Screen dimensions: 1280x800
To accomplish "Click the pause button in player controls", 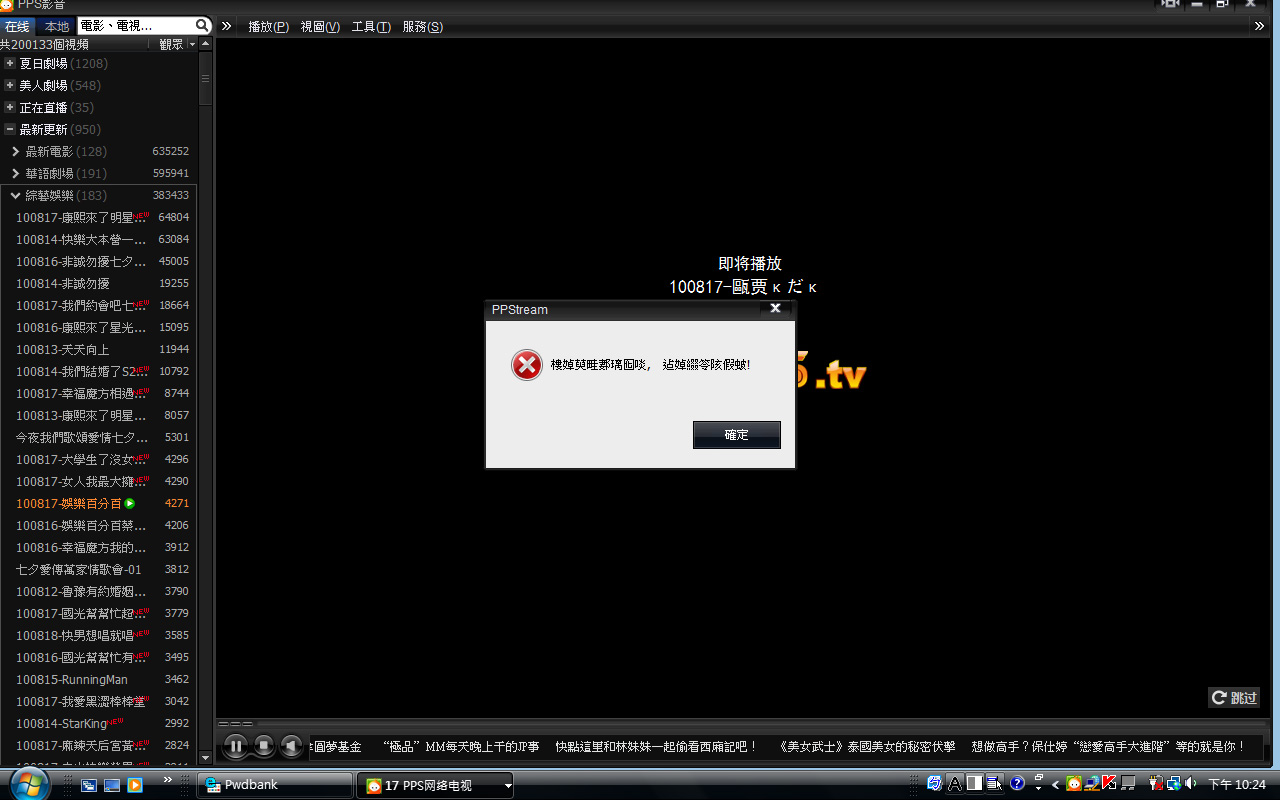I will coord(236,745).
